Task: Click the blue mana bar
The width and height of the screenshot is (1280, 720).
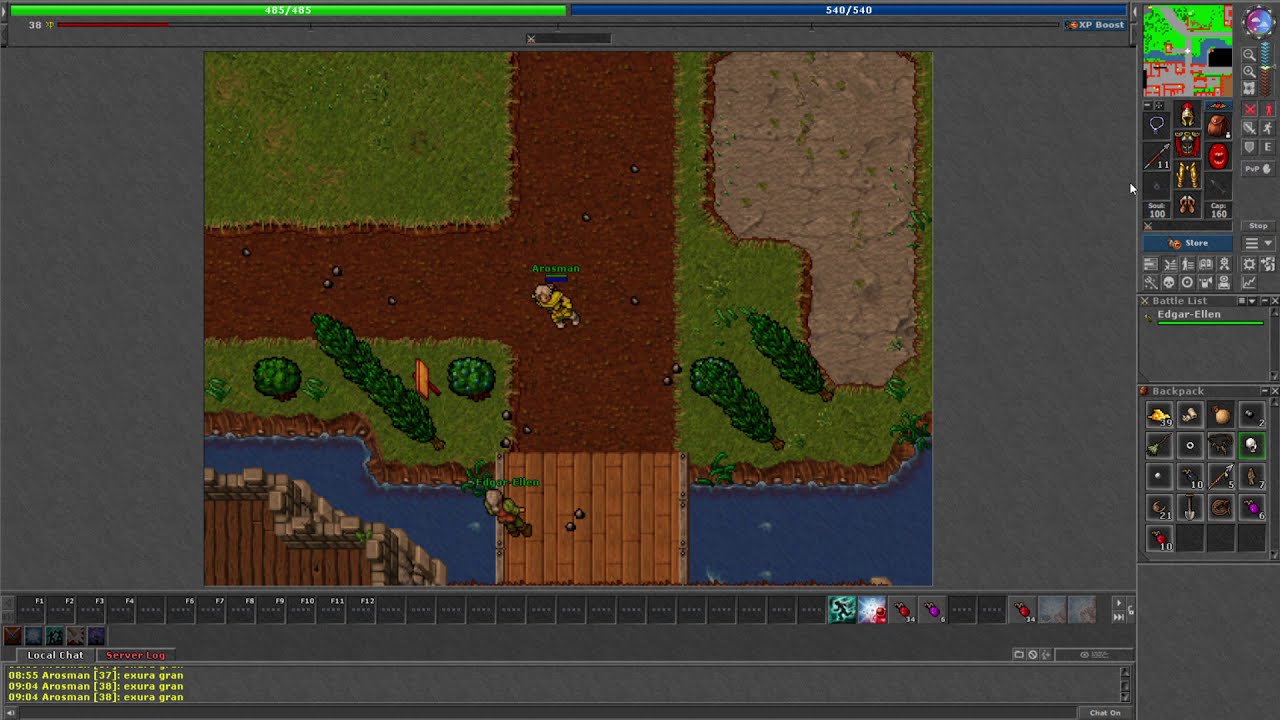Action: click(x=849, y=10)
